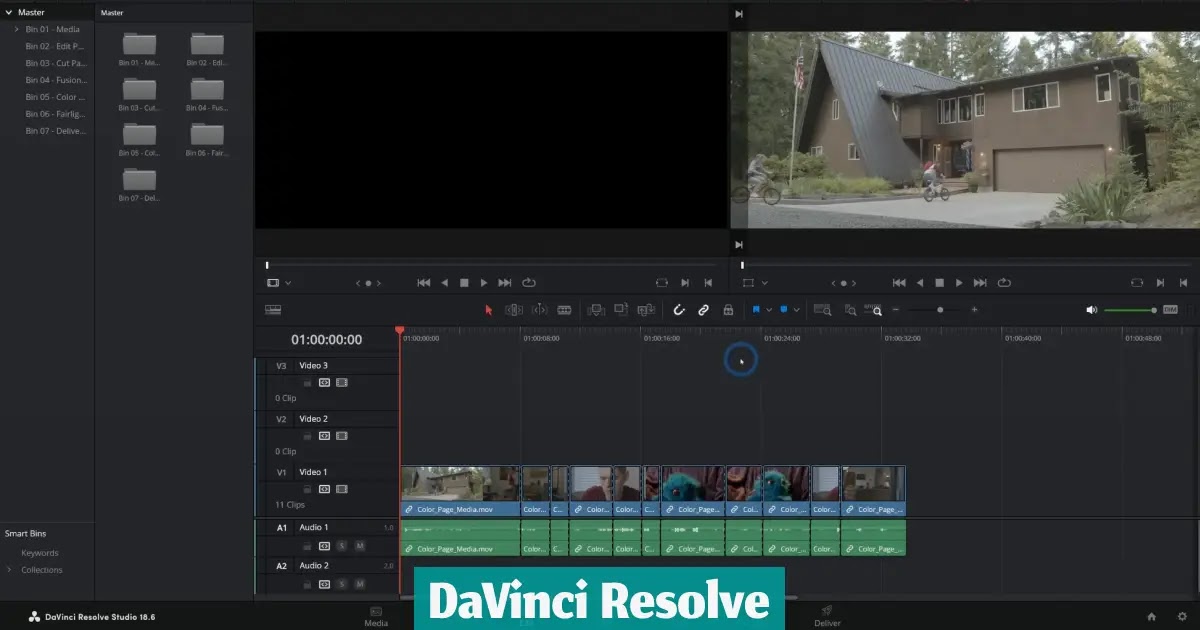Select the Blade Edit Mode tool

click(x=564, y=310)
